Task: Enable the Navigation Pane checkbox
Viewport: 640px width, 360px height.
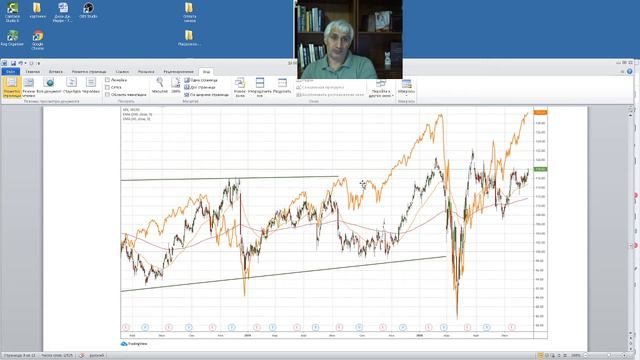Action: (107, 95)
